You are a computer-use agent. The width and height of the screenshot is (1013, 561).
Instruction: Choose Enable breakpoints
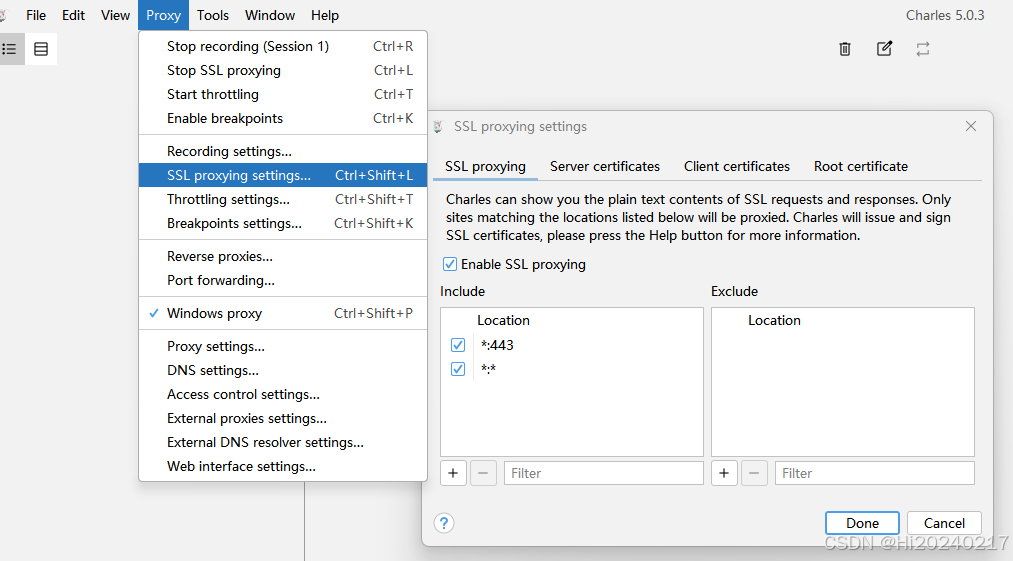click(283, 118)
